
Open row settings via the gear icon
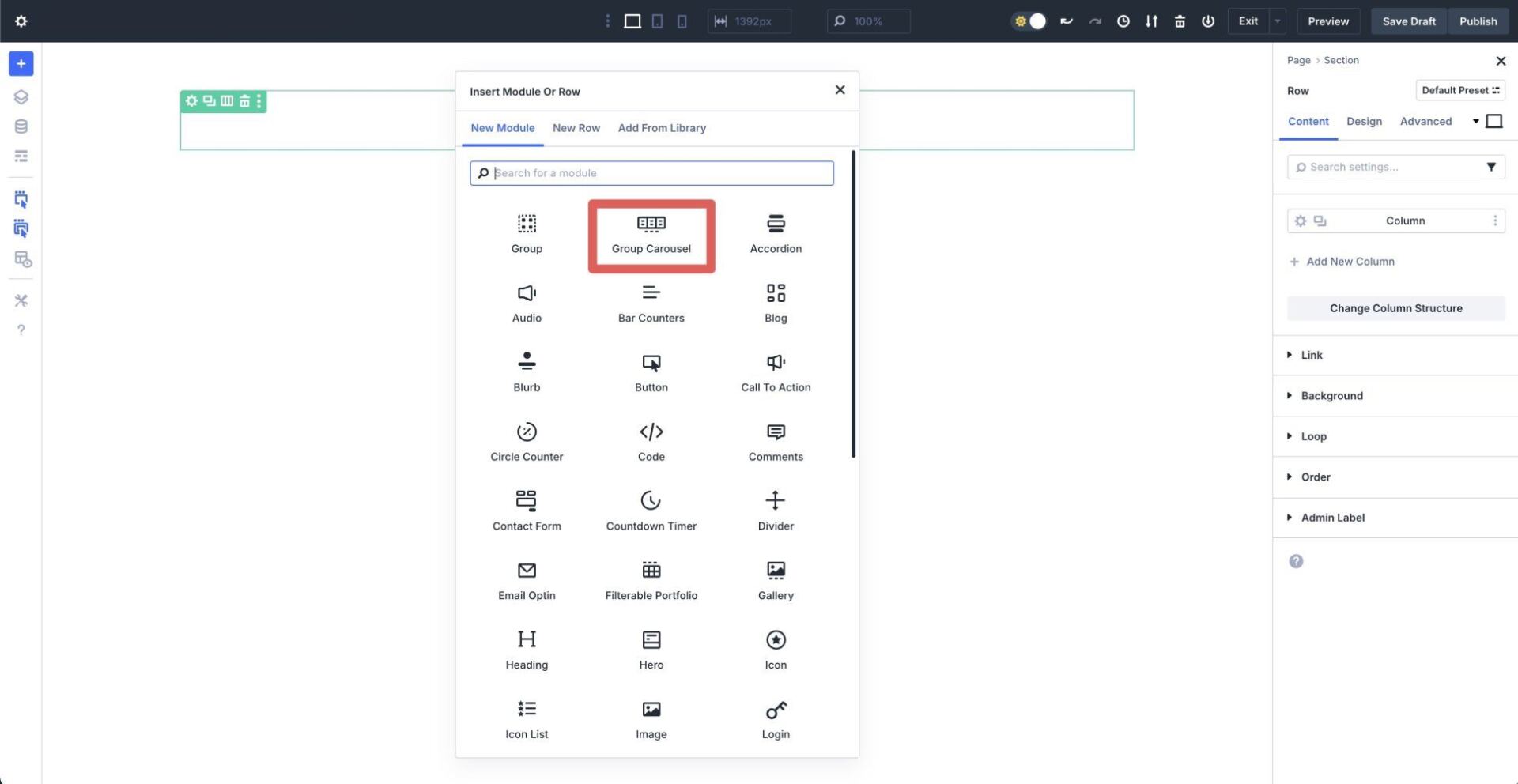[x=191, y=100]
